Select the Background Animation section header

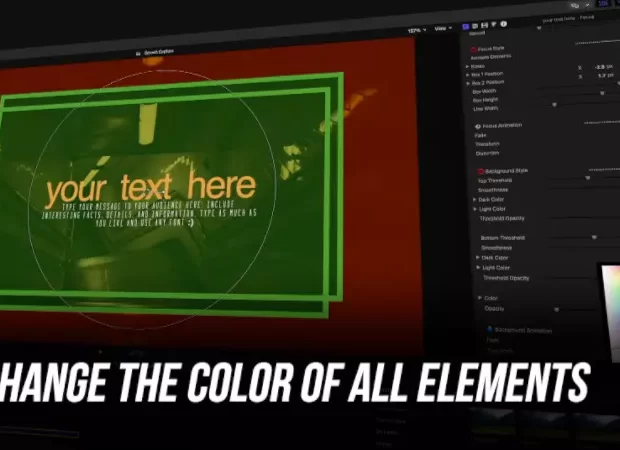pos(523,330)
